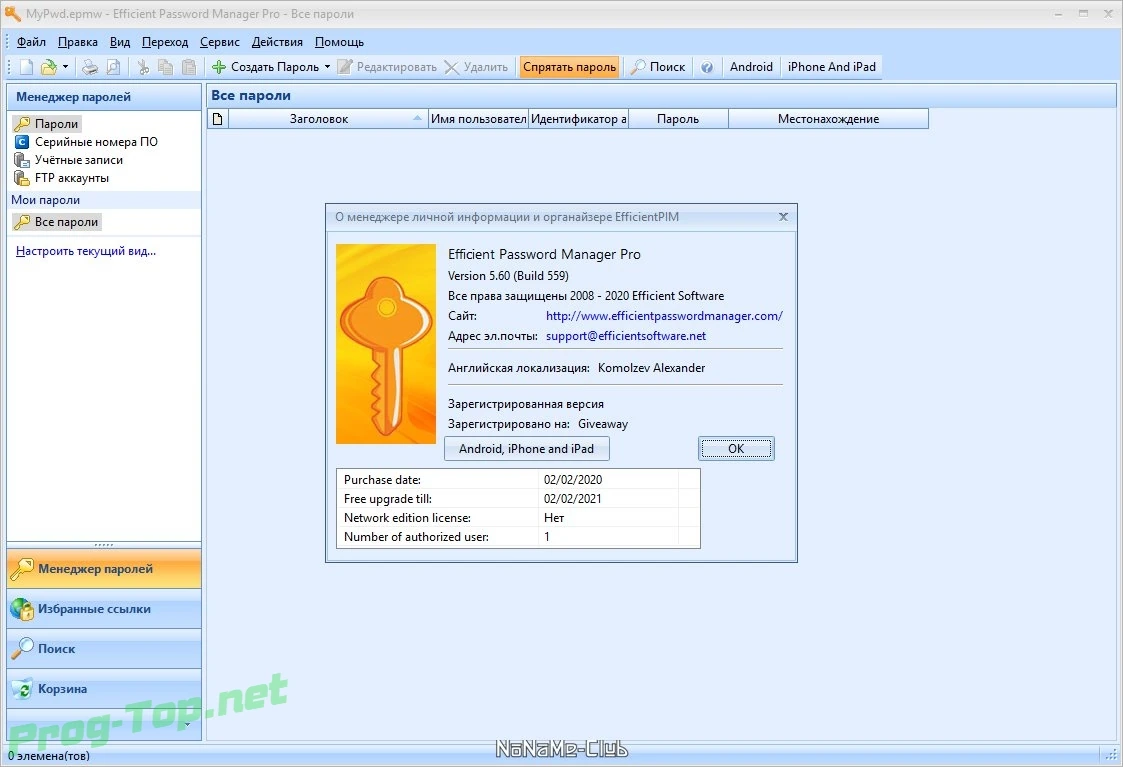Open Избранные ссылки navigation pane button
Image resolution: width=1123 pixels, height=767 pixels.
pyautogui.click(x=104, y=609)
